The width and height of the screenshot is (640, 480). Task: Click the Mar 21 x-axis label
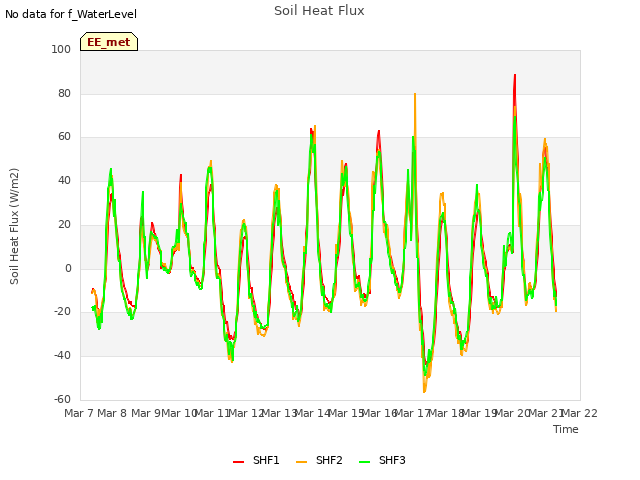pyautogui.click(x=547, y=413)
